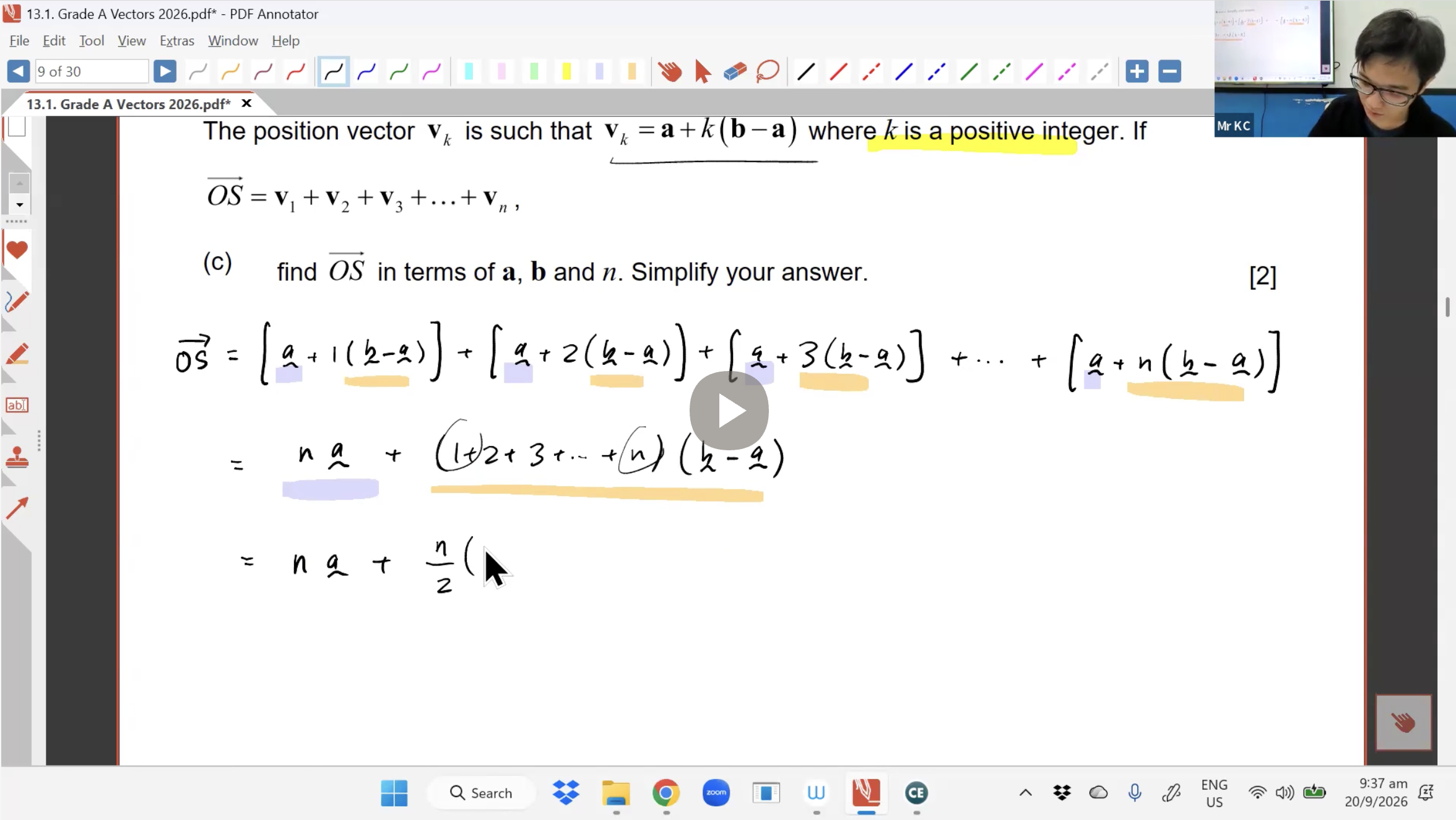
Task: Select the red straight line tool
Action: 839,72
